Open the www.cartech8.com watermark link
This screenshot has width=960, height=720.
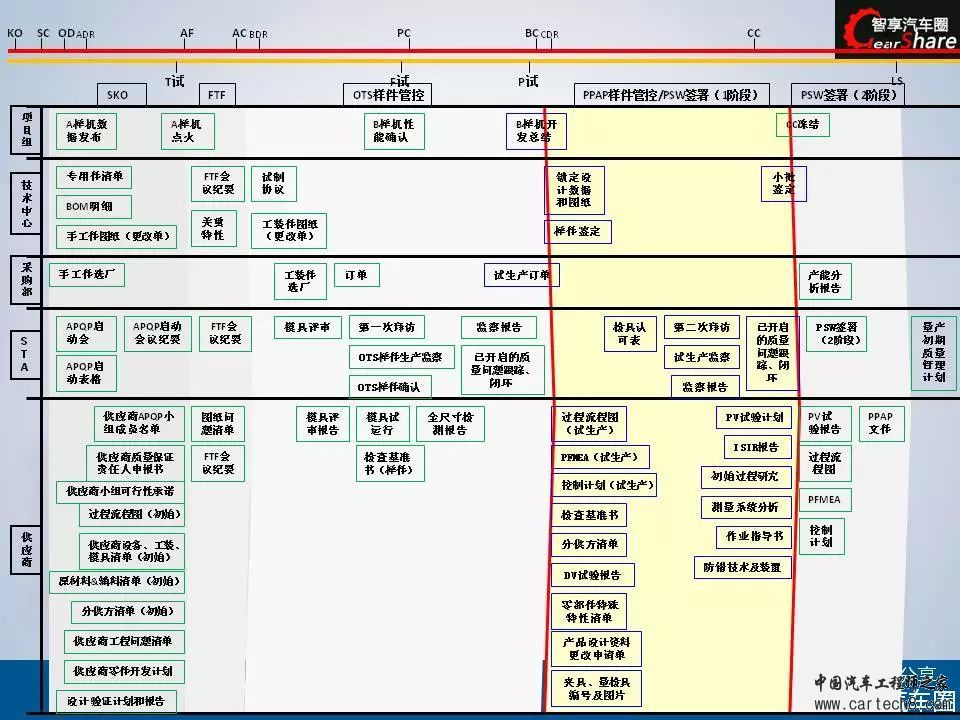point(872,704)
